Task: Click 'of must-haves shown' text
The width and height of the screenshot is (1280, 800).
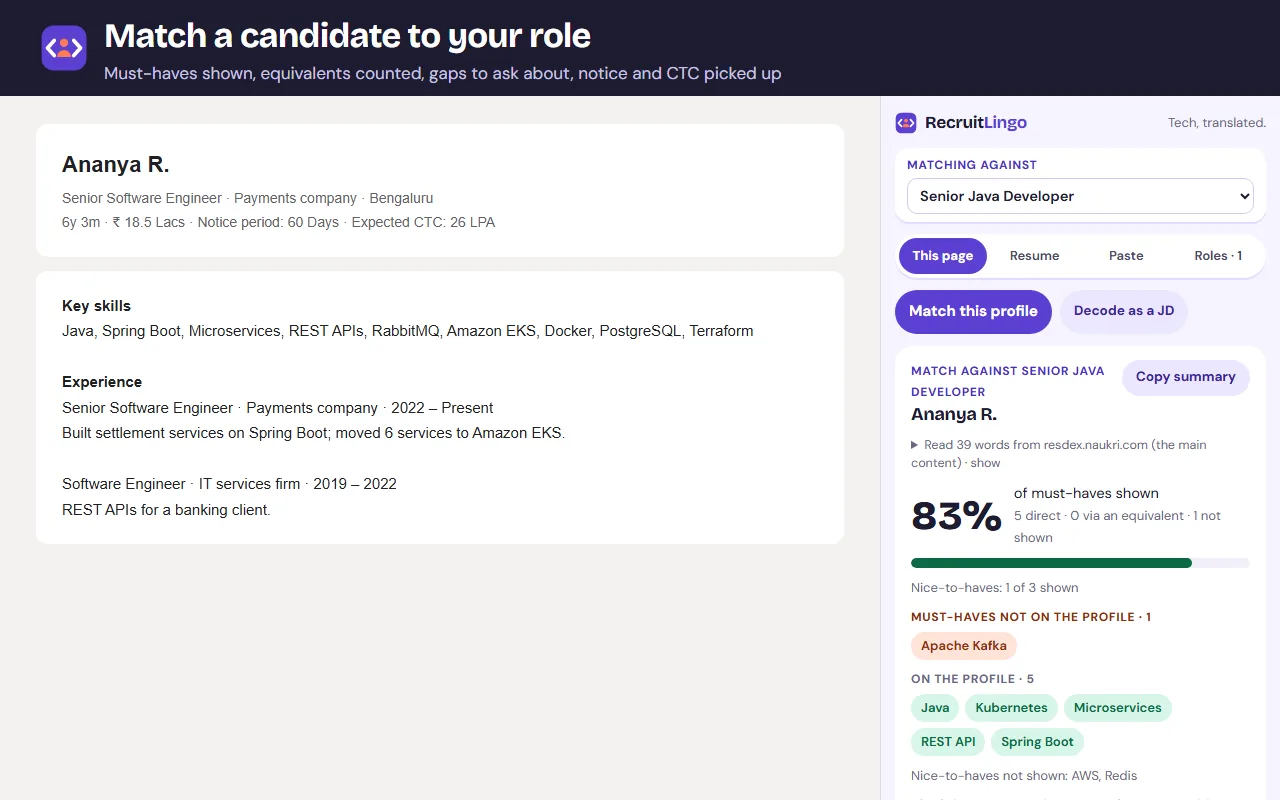Action: (1086, 493)
